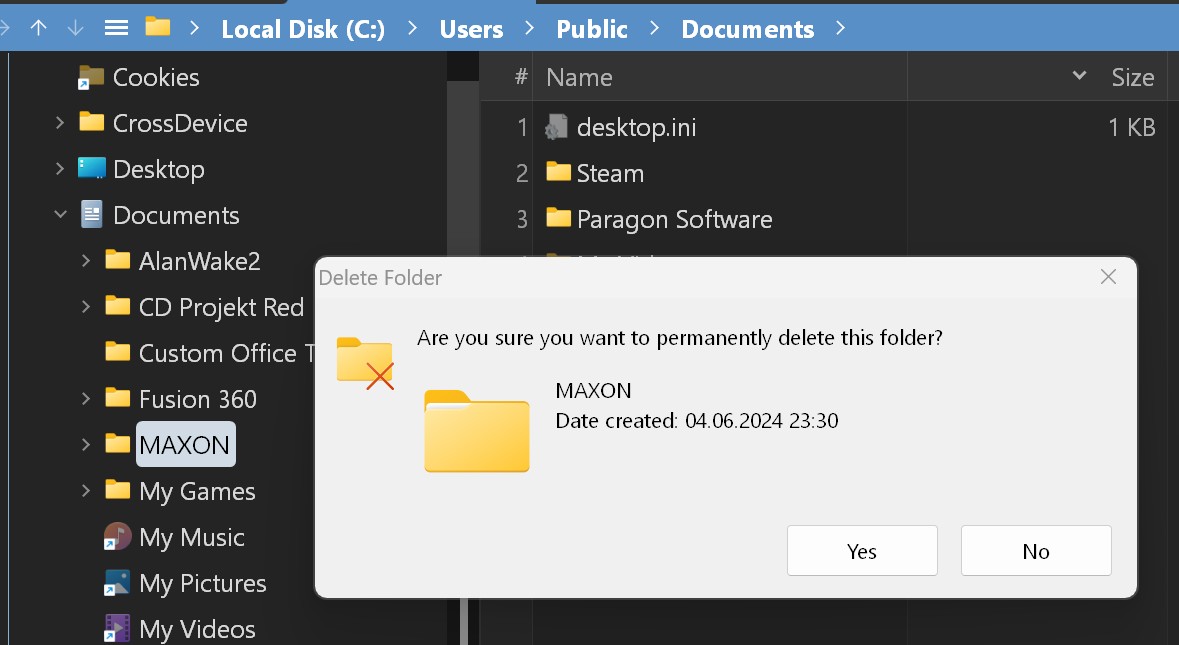The width and height of the screenshot is (1179, 645).
Task: Expand the My Games folder
Action: (85, 491)
